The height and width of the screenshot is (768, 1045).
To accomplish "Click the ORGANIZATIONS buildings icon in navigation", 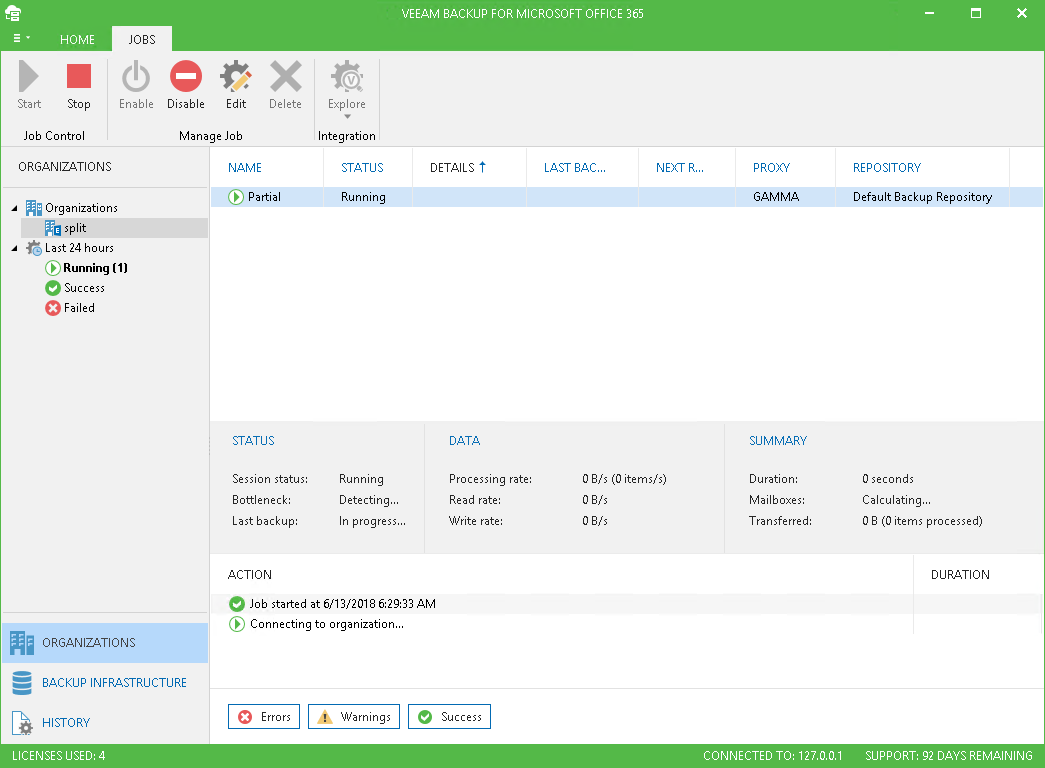I will (22, 643).
